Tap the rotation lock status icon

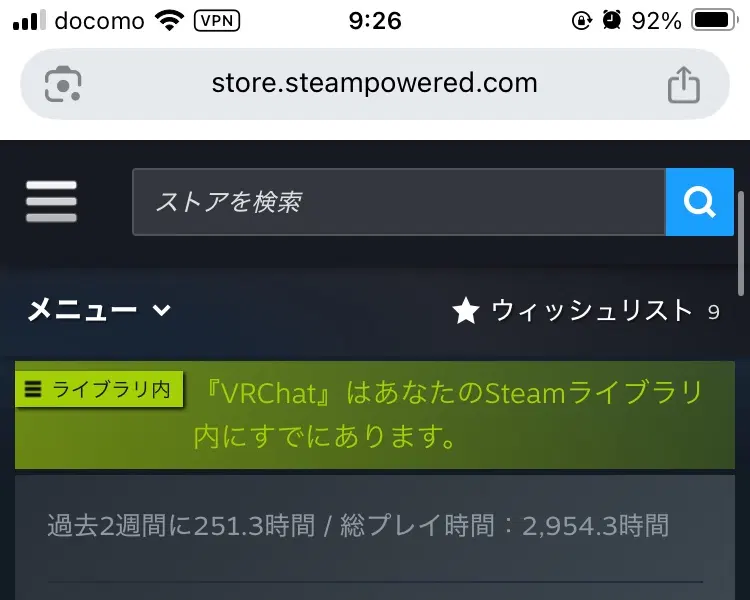[x=582, y=21]
